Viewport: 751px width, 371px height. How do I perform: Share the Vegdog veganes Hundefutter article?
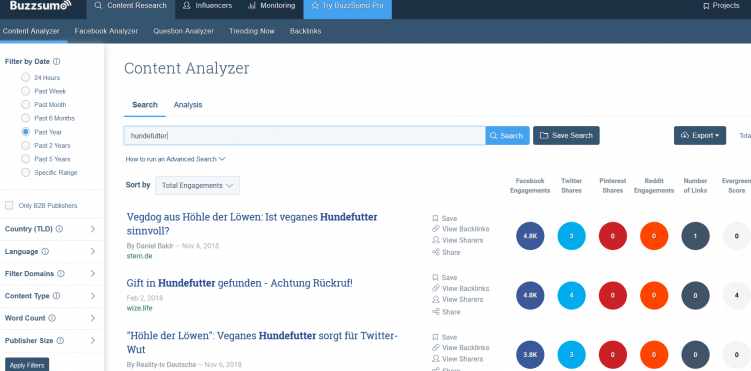coord(446,252)
